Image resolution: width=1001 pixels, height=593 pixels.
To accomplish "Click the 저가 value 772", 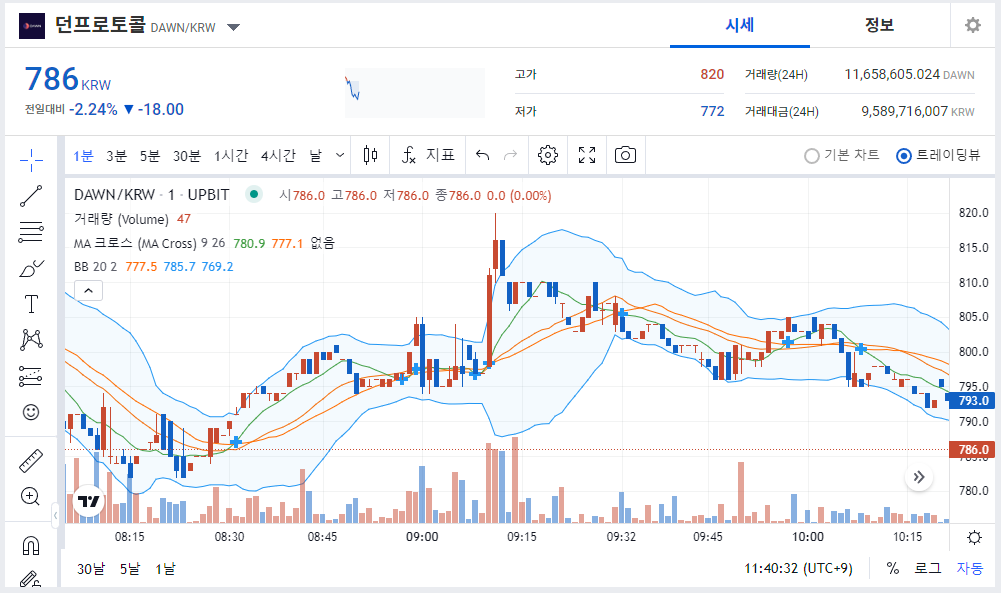I will [712, 112].
